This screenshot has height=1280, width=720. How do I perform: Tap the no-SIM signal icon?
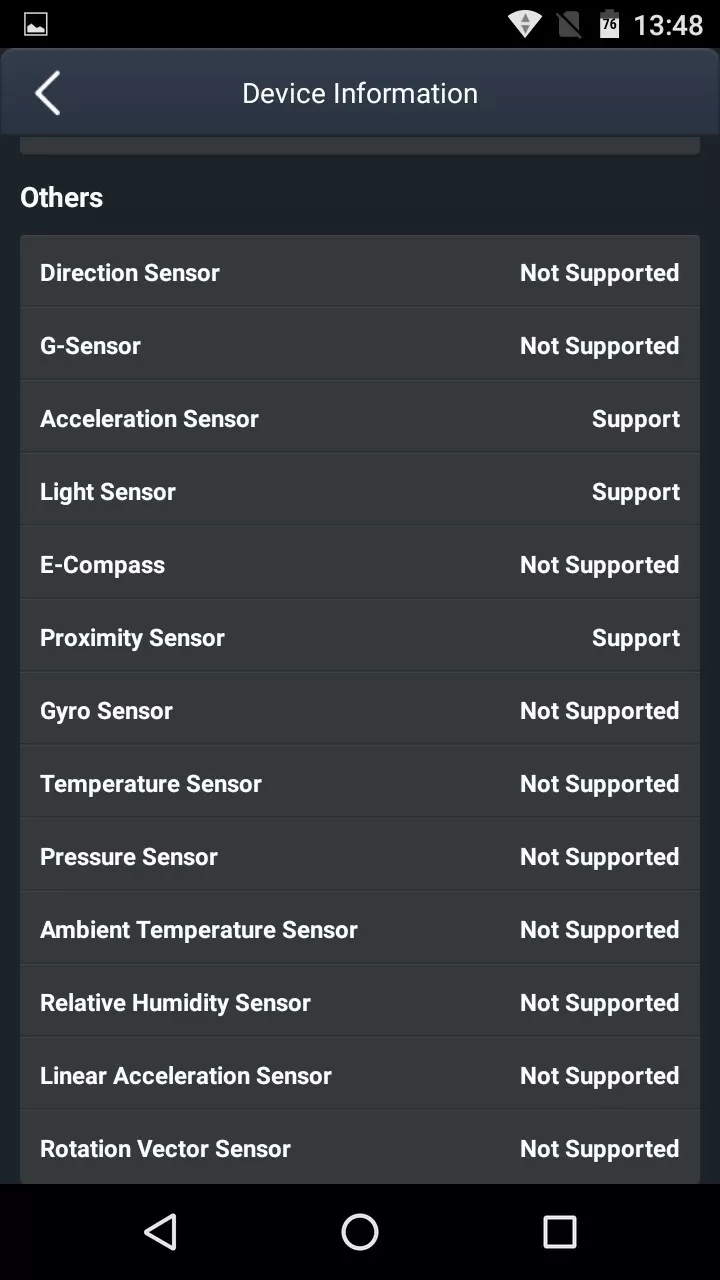coord(569,24)
